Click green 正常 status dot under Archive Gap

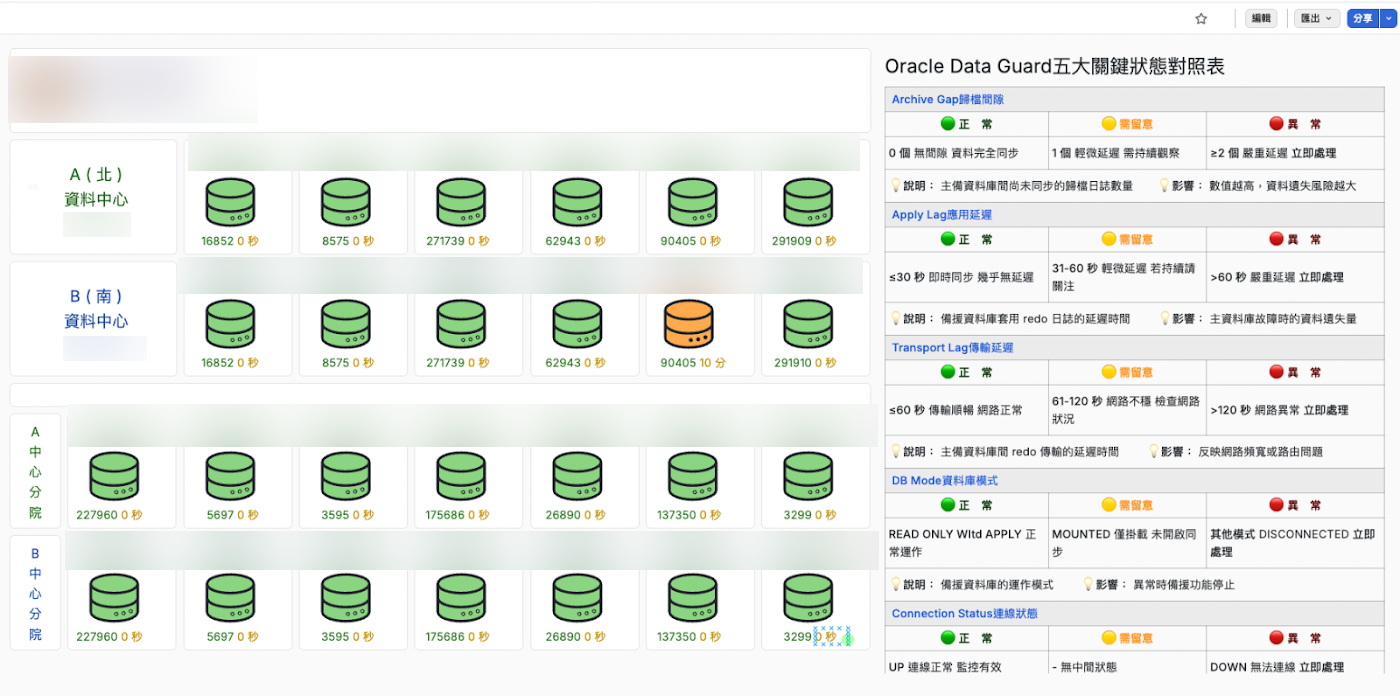[948, 124]
